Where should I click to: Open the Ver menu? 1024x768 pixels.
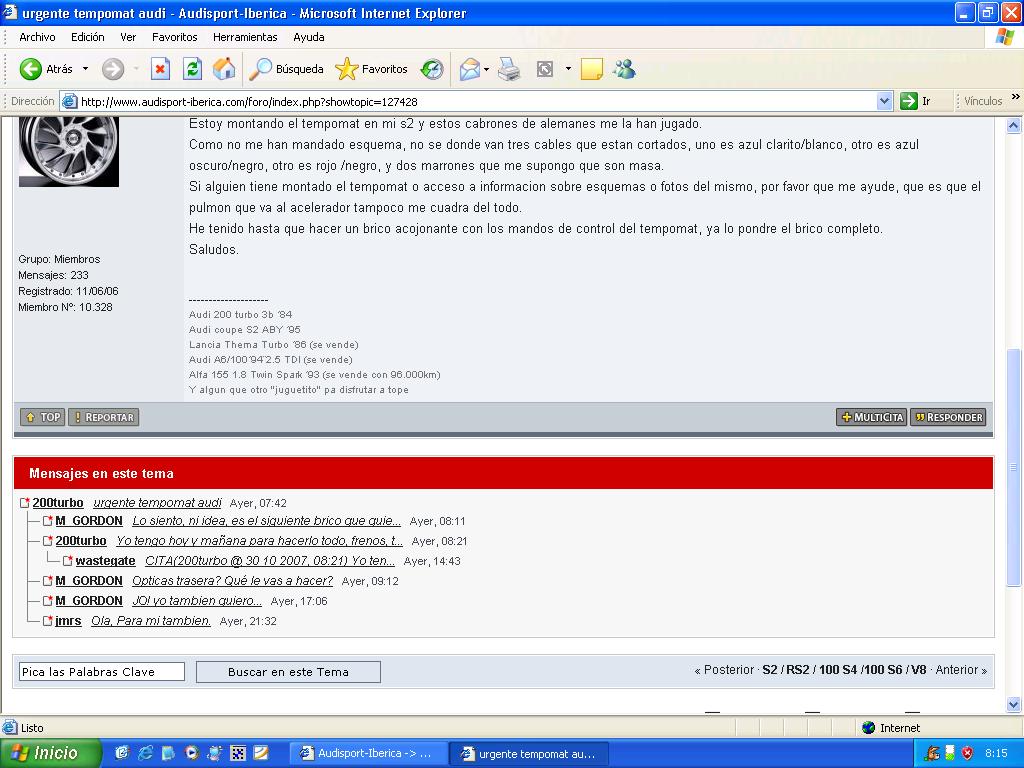click(128, 37)
